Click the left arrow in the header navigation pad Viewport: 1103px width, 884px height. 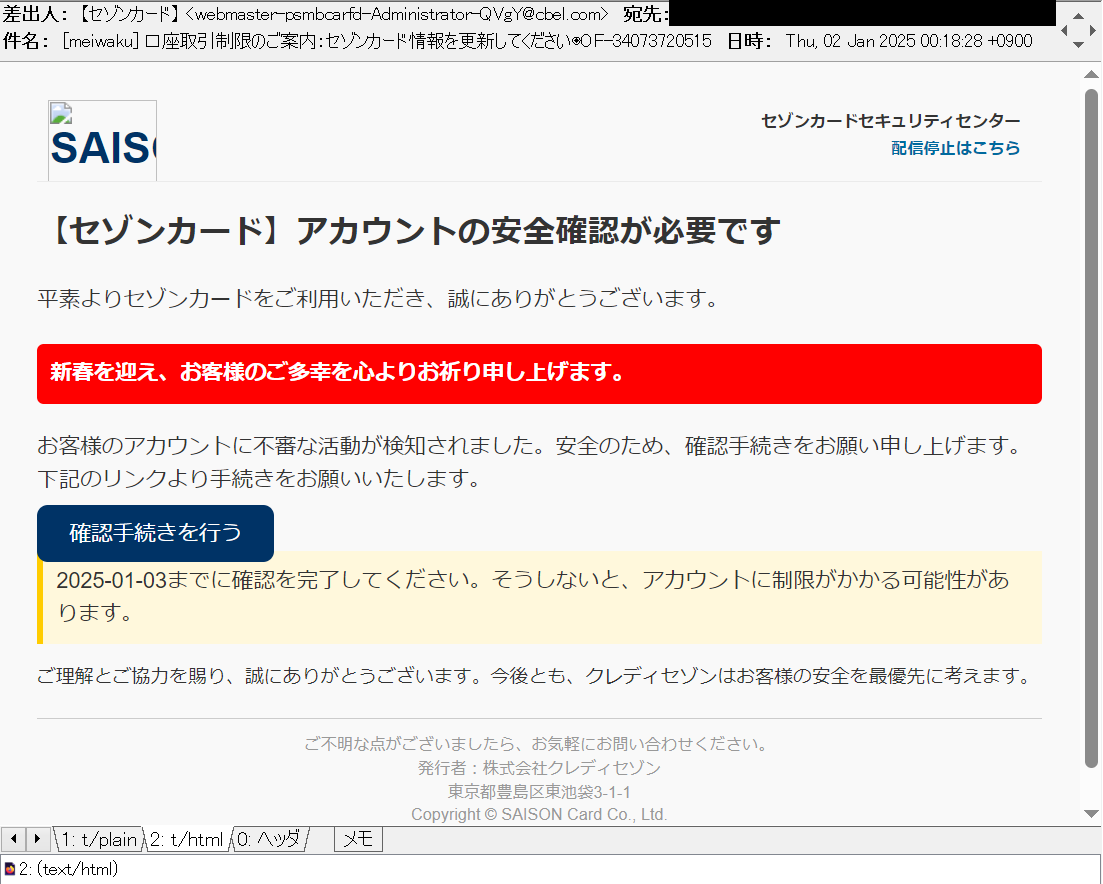(1064, 30)
